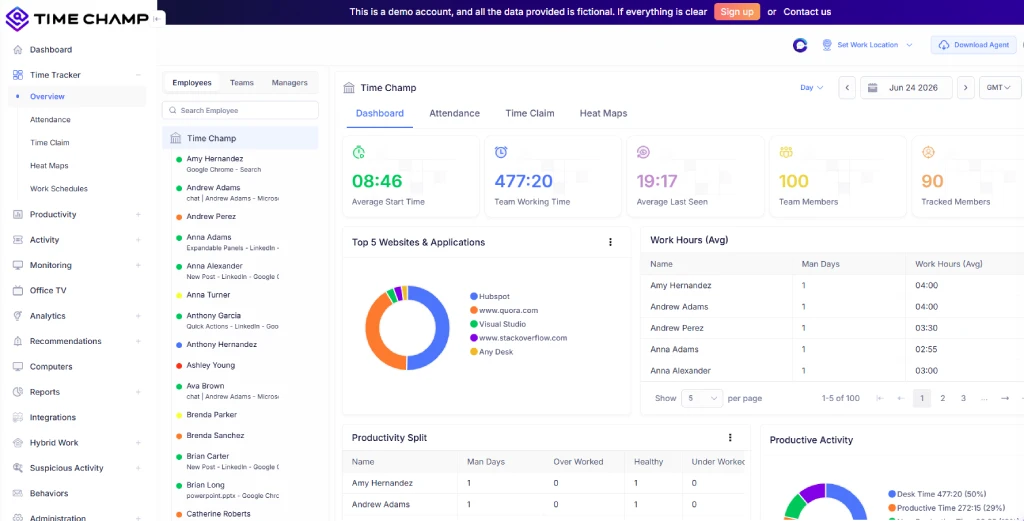Open the Productivity Split three-dot menu

pyautogui.click(x=730, y=437)
